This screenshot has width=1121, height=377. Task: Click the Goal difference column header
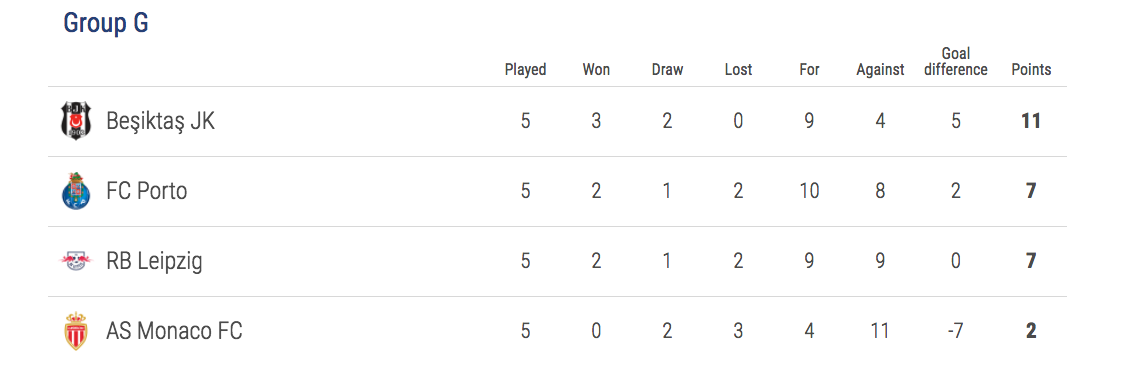[x=956, y=62]
